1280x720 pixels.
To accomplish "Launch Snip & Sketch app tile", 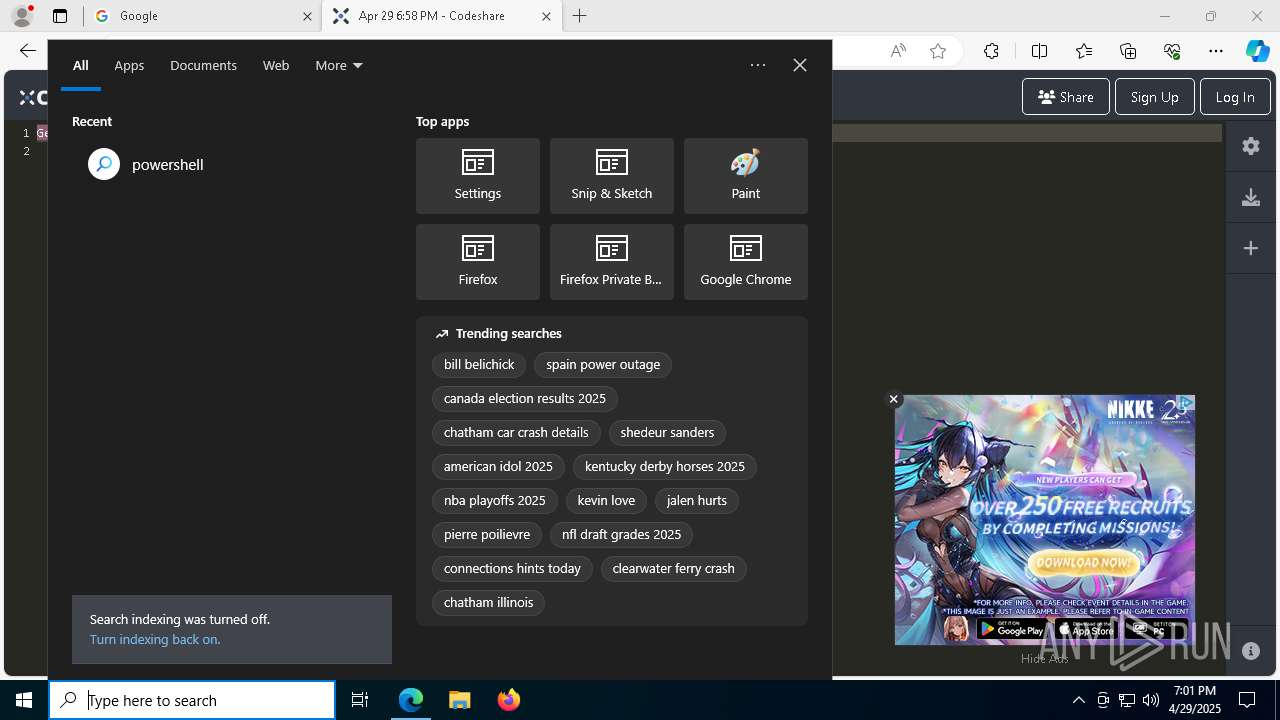I will coord(612,176).
